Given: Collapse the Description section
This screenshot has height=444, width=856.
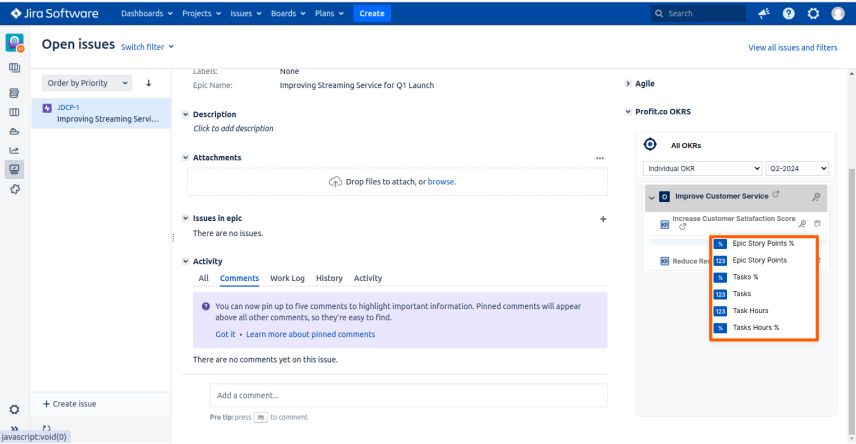Looking at the screenshot, I should click(186, 114).
